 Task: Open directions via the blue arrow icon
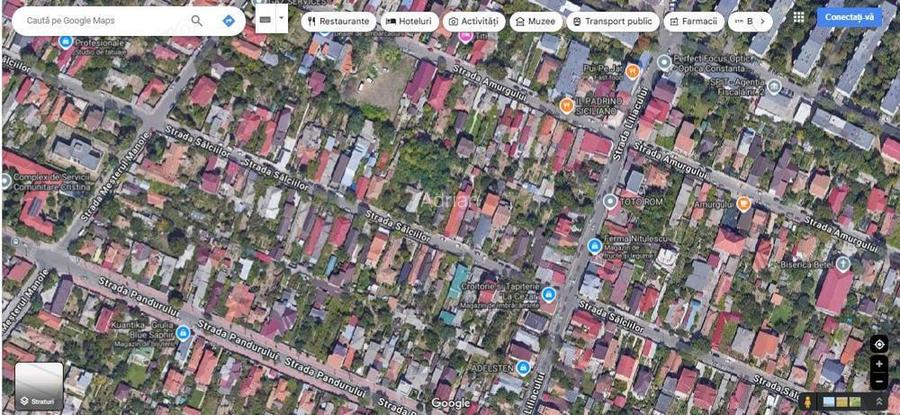coord(228,21)
